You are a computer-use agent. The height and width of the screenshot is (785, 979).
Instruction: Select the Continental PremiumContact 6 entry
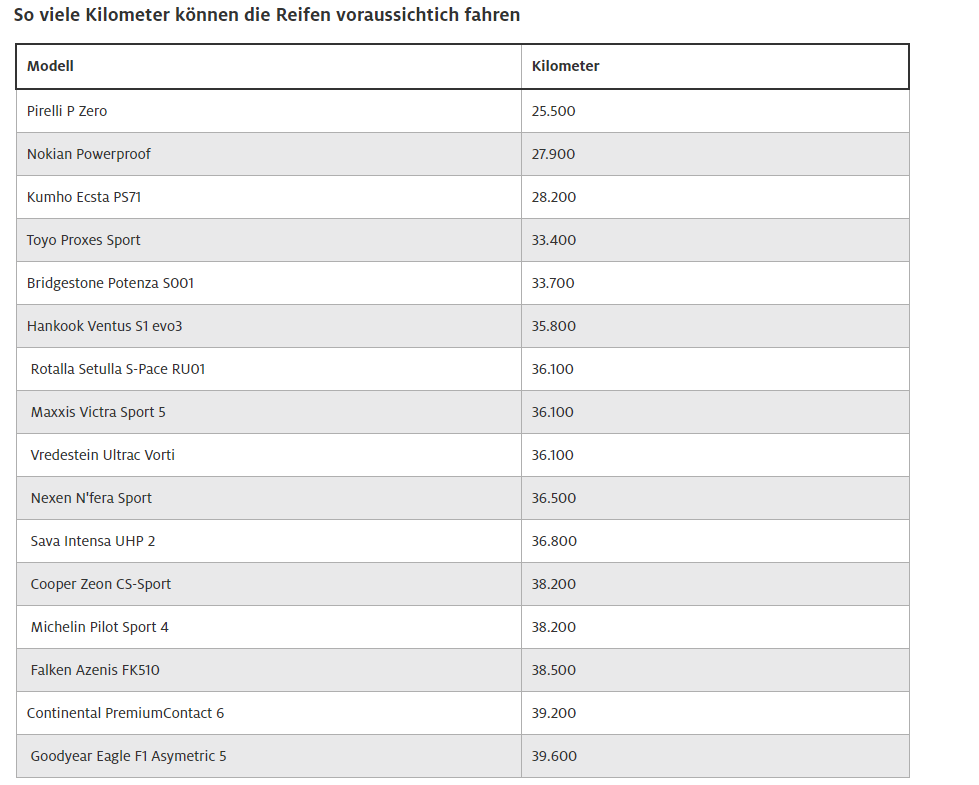point(125,713)
